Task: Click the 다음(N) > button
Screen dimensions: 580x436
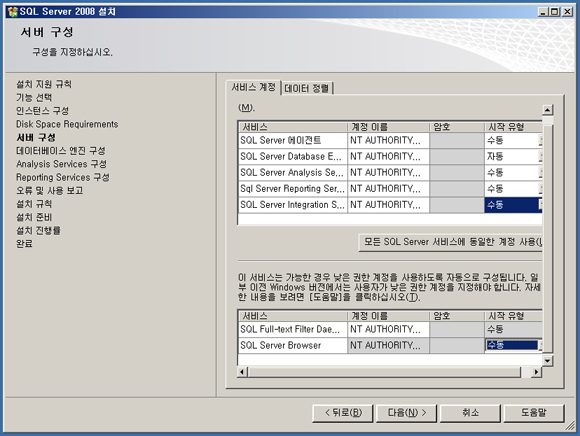Action: (x=407, y=413)
